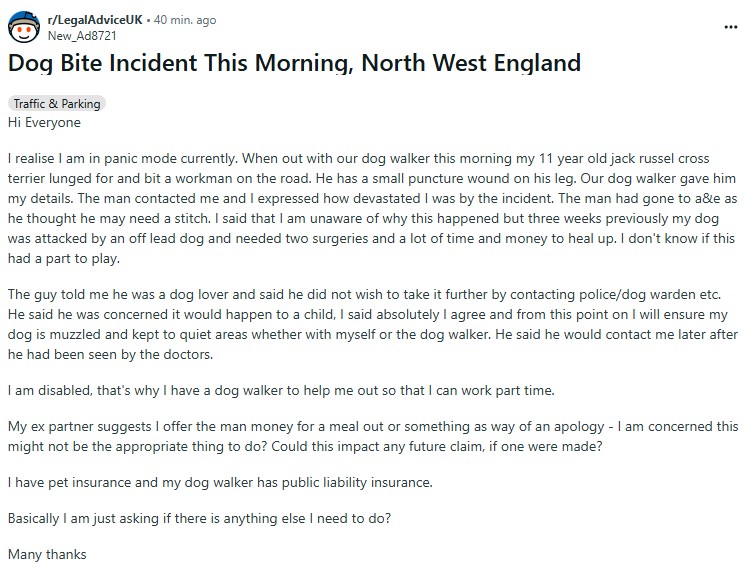Click the I have pet insurance line
The width and height of the screenshot is (754, 584).
point(220,482)
